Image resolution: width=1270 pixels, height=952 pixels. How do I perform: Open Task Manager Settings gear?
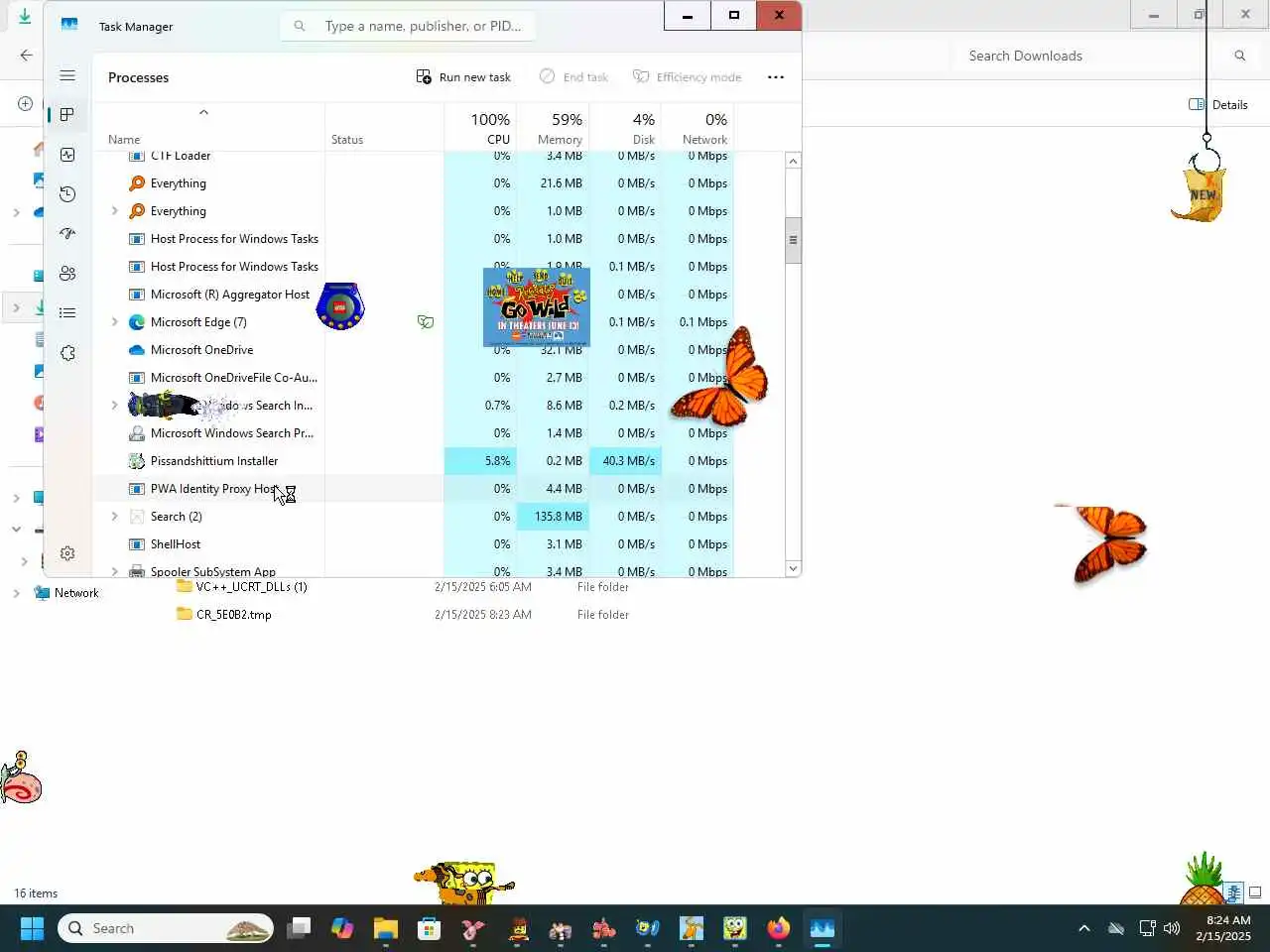tap(67, 553)
